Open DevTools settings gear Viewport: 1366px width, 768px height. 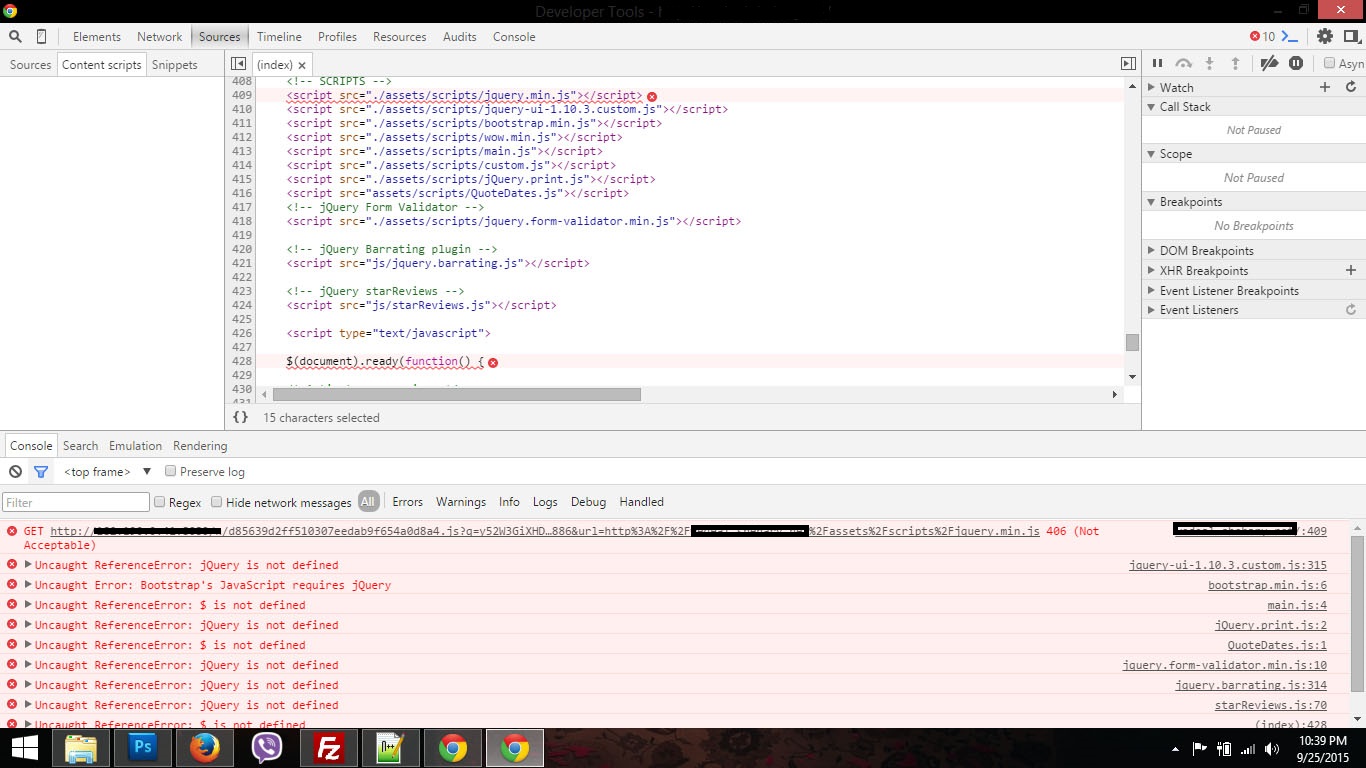tap(1325, 37)
